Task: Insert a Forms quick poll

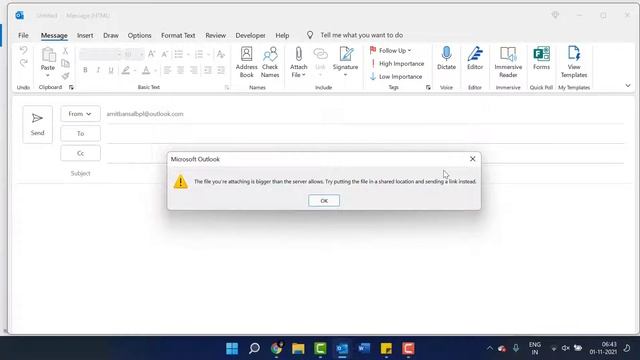Action: [541, 58]
